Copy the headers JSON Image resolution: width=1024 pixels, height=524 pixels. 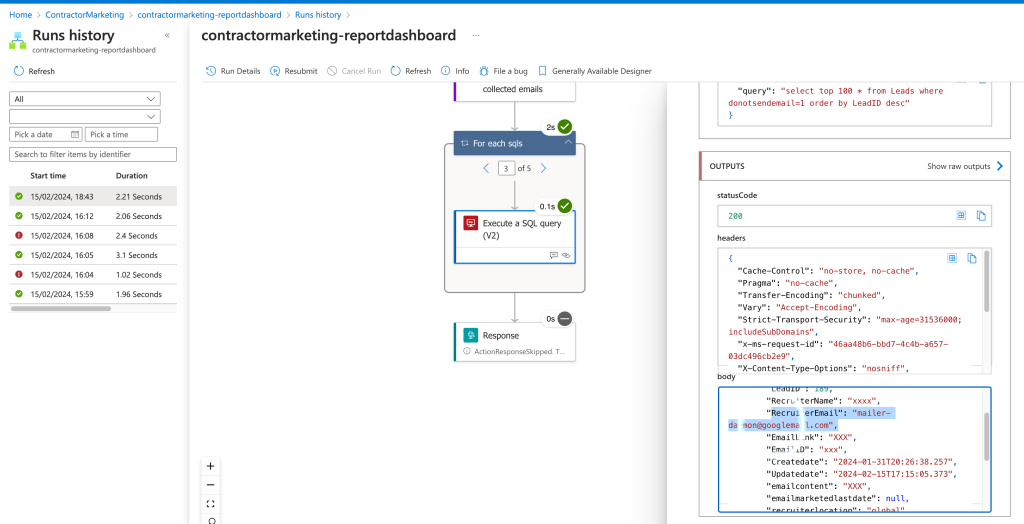coord(972,258)
